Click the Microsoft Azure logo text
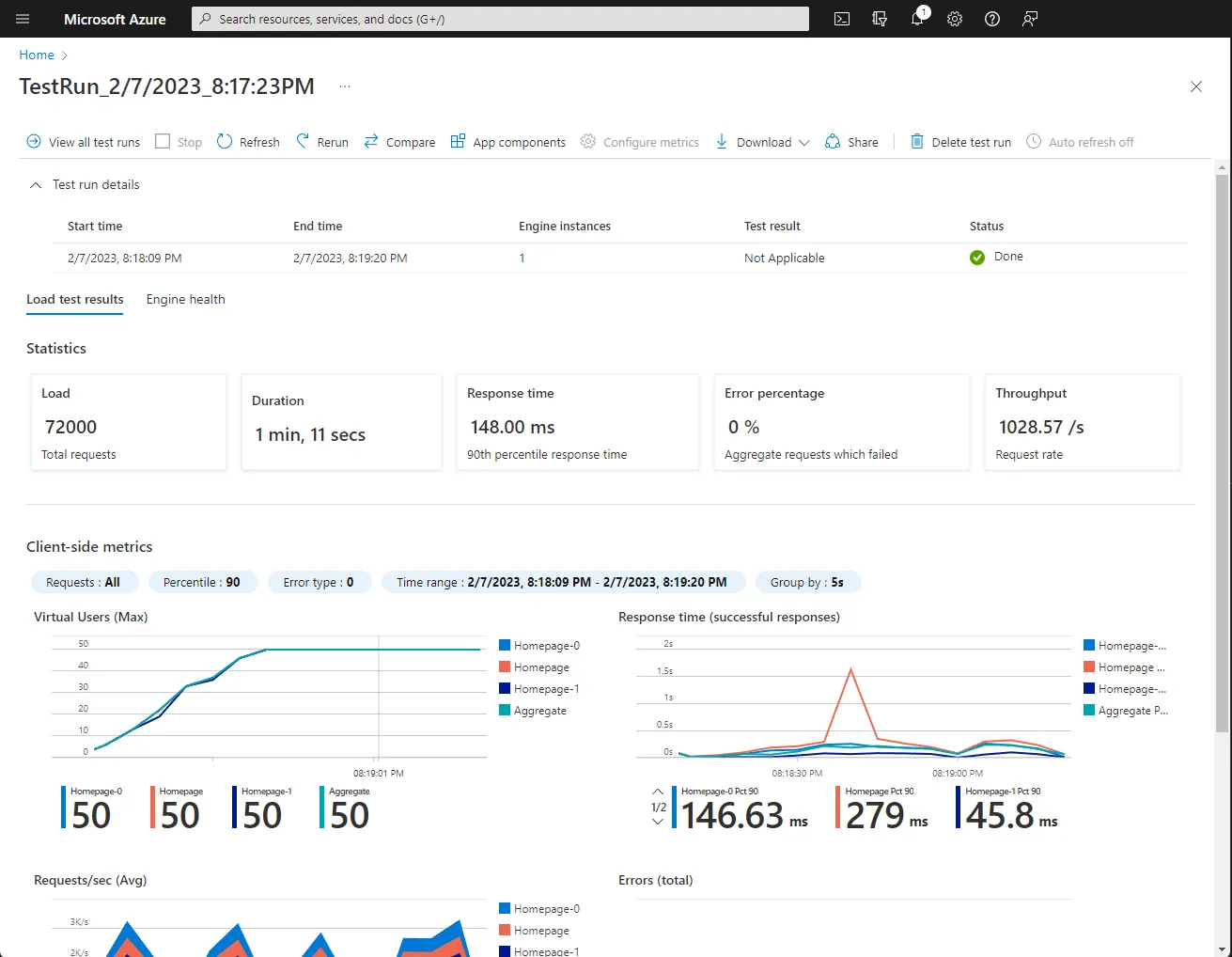Viewport: 1232px width, 957px height. point(115,19)
